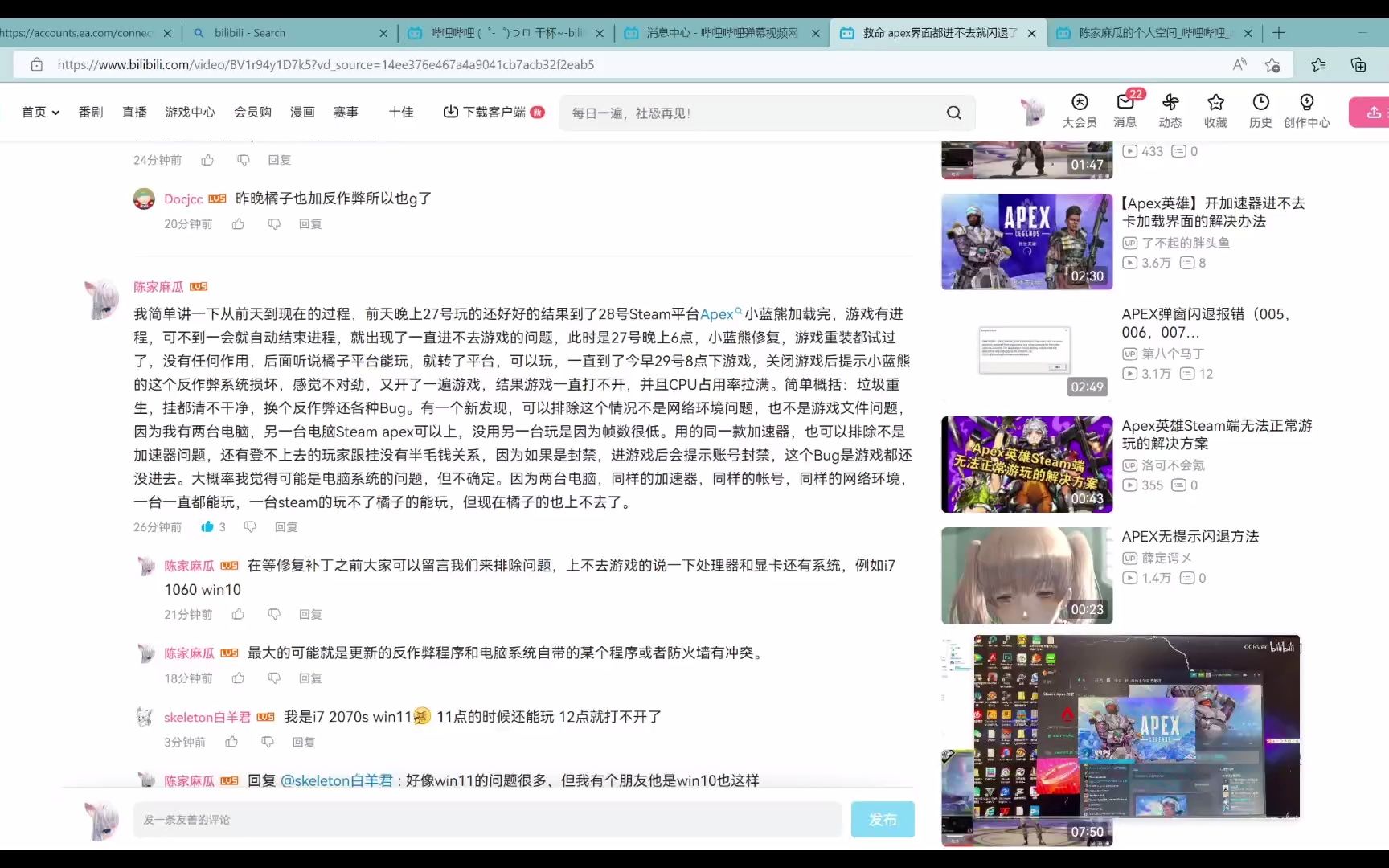Click the browser address bar URL
The image size is (1389, 868).
326,65
